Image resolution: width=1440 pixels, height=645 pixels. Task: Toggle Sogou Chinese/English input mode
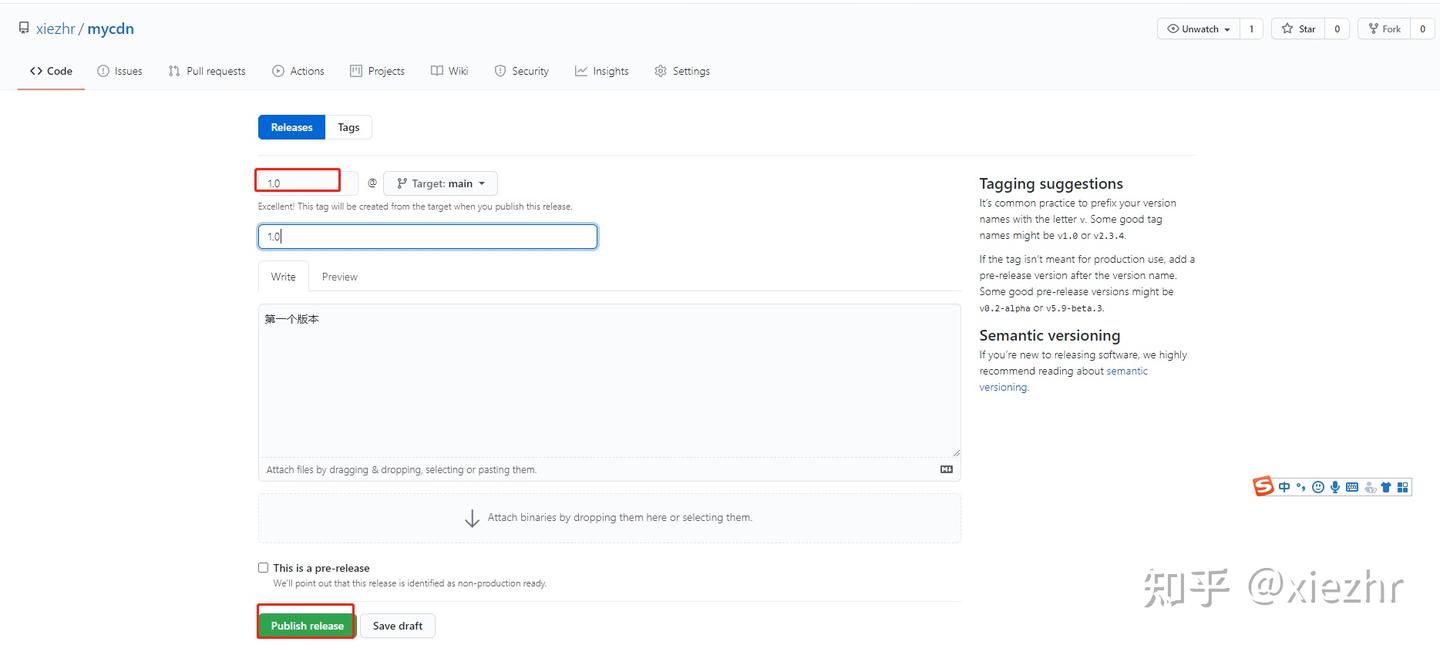pos(1284,487)
